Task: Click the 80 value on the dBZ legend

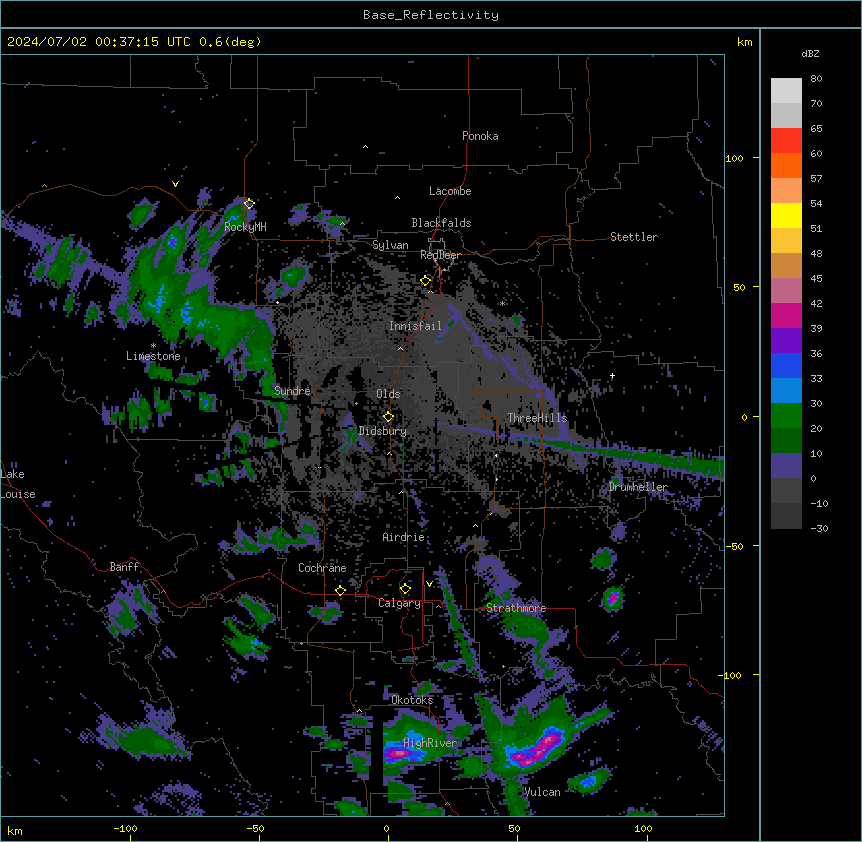Action: [x=816, y=79]
